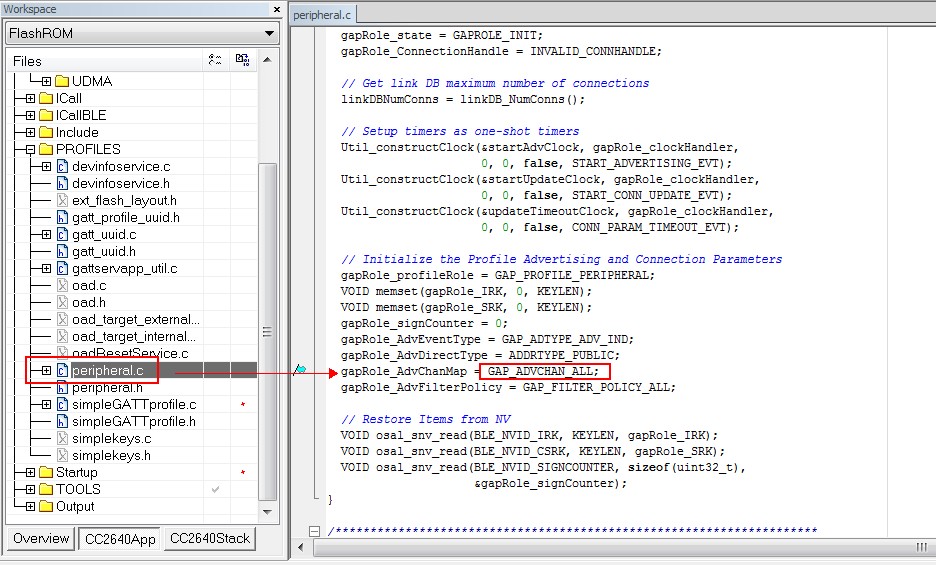This screenshot has height=565, width=936.
Task: Click the bookmark marker in editor margin
Action: [300, 370]
